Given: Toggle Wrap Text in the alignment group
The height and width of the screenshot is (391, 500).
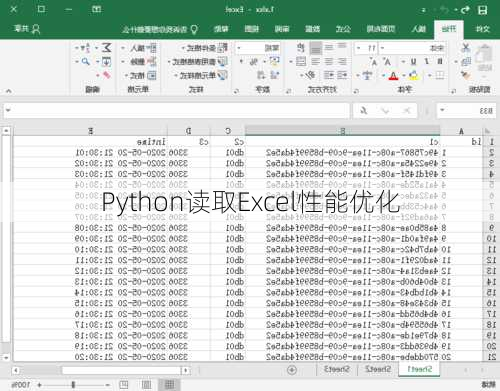Looking at the screenshot, I should pyautogui.click(x=301, y=48).
